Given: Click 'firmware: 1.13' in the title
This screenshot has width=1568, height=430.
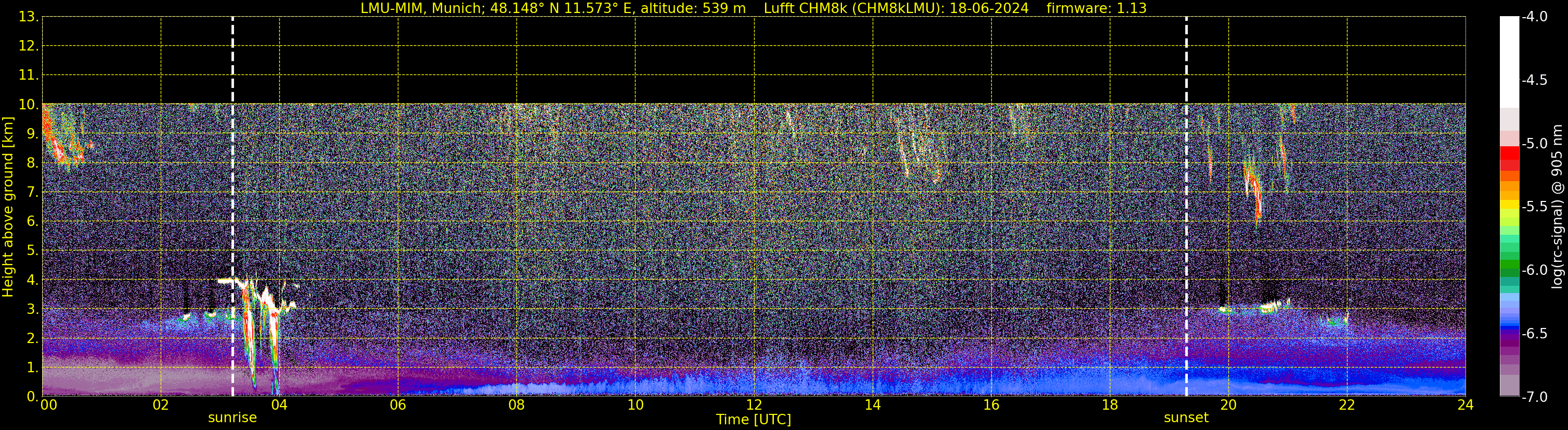Looking at the screenshot, I should 1097,8.
